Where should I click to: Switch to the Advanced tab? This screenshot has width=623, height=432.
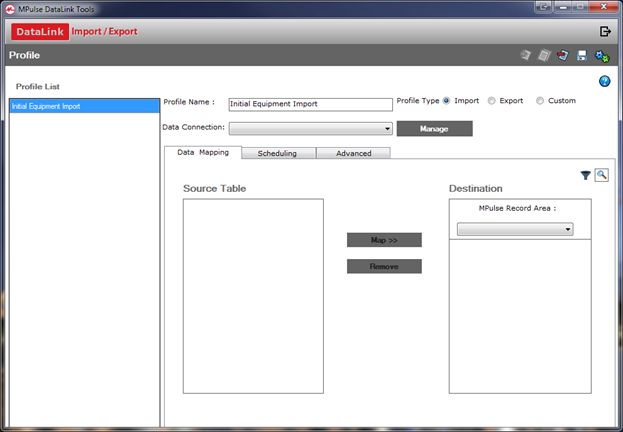tap(353, 153)
